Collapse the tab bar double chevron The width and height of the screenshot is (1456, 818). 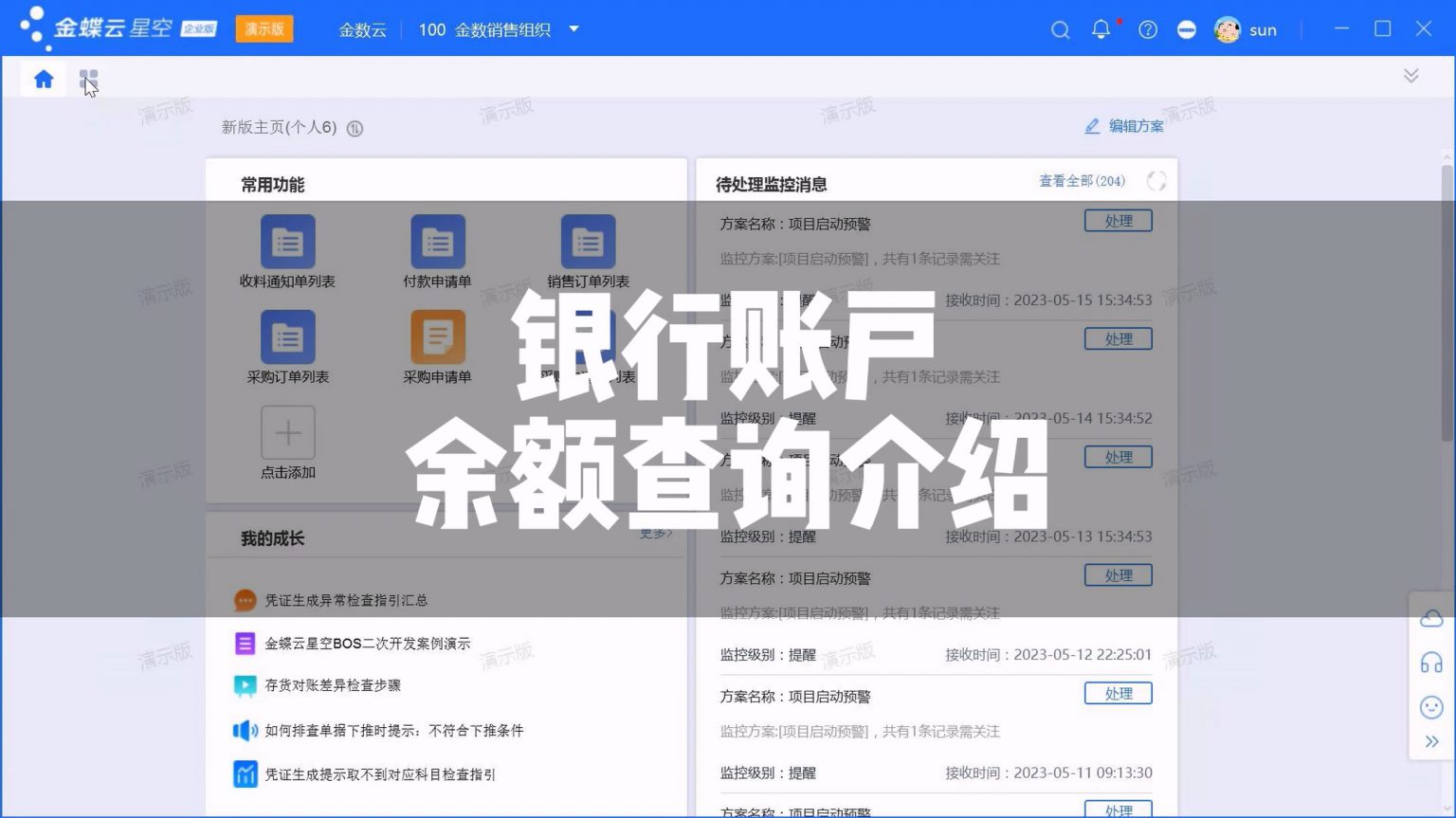point(1410,76)
